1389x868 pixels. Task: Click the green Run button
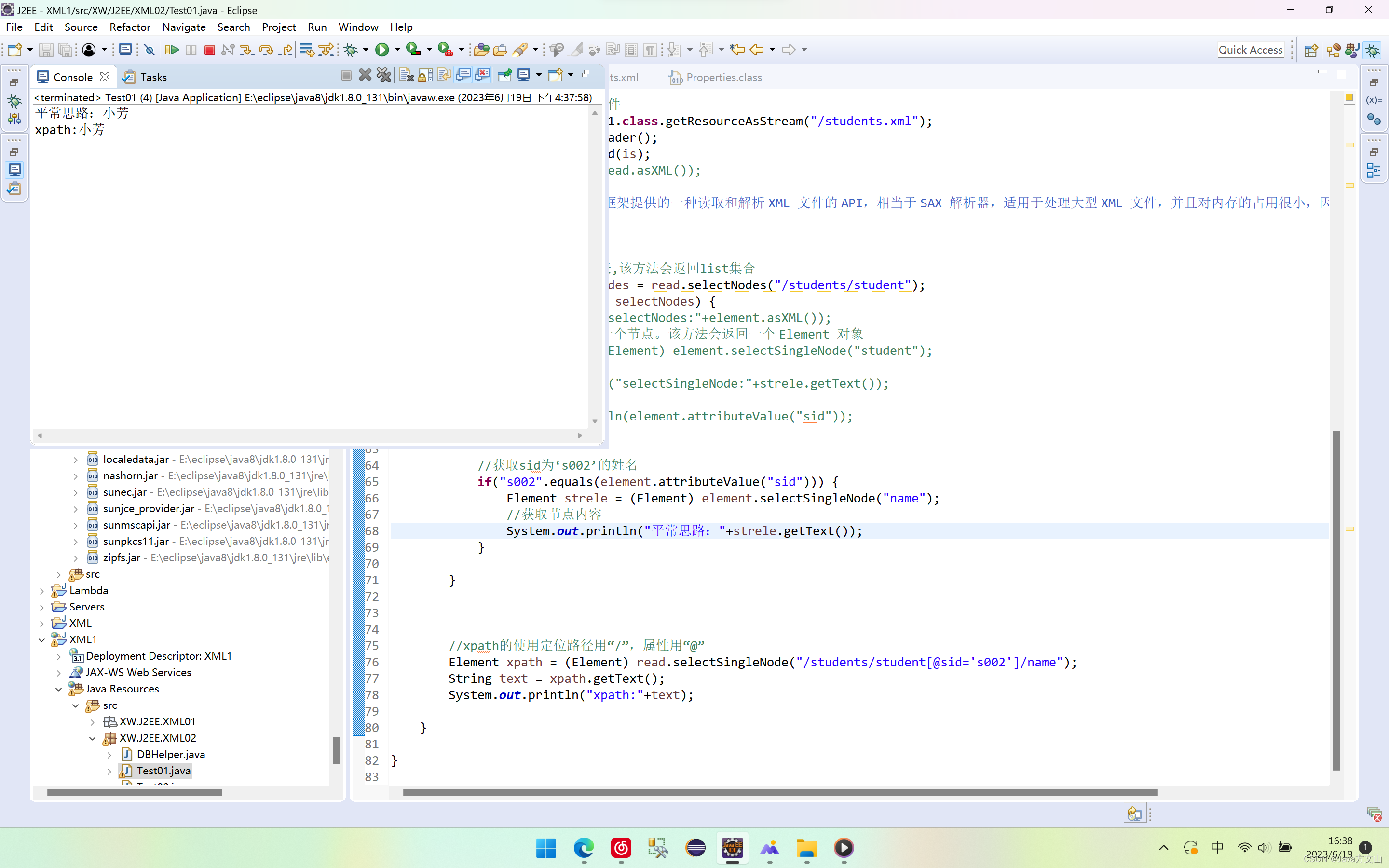tap(381, 50)
